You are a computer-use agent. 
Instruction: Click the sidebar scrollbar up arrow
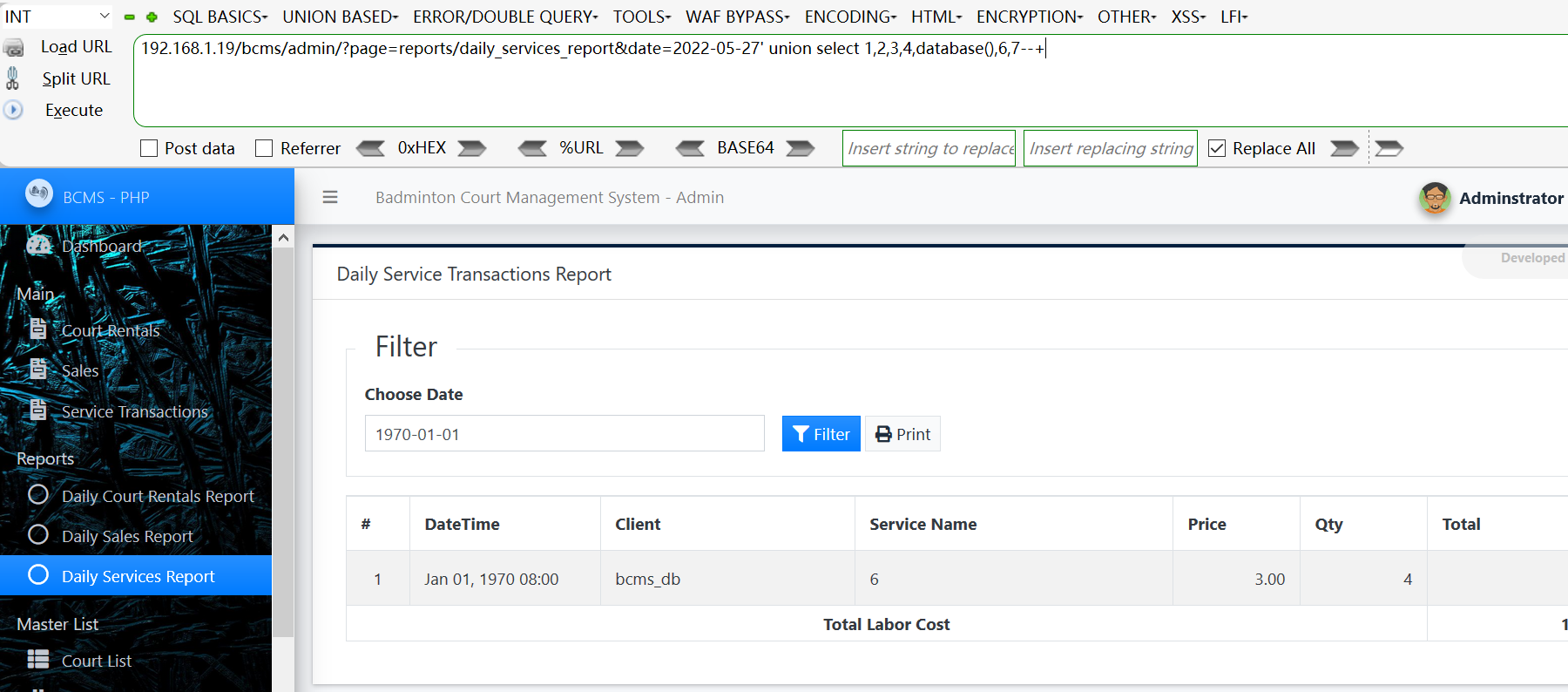point(283,237)
